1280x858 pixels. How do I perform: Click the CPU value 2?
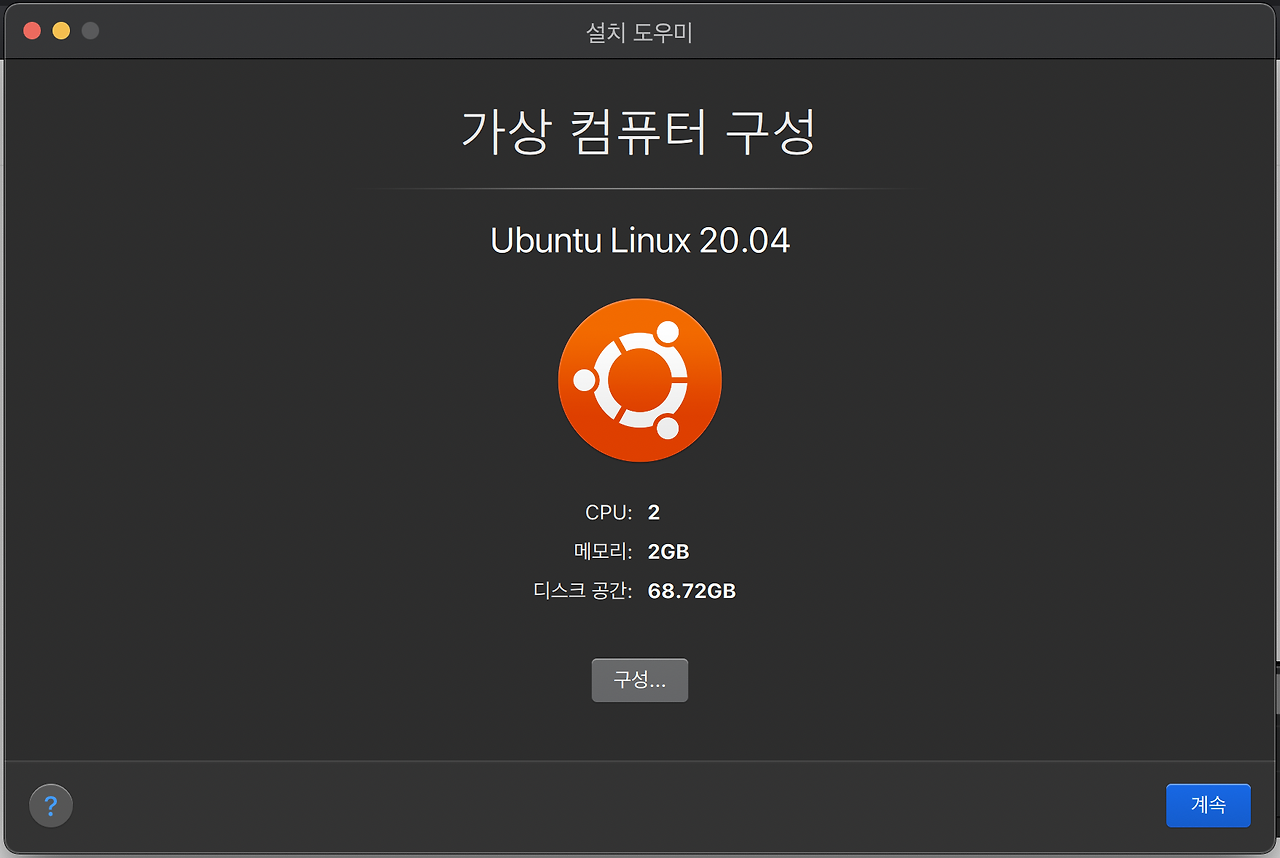pos(654,513)
